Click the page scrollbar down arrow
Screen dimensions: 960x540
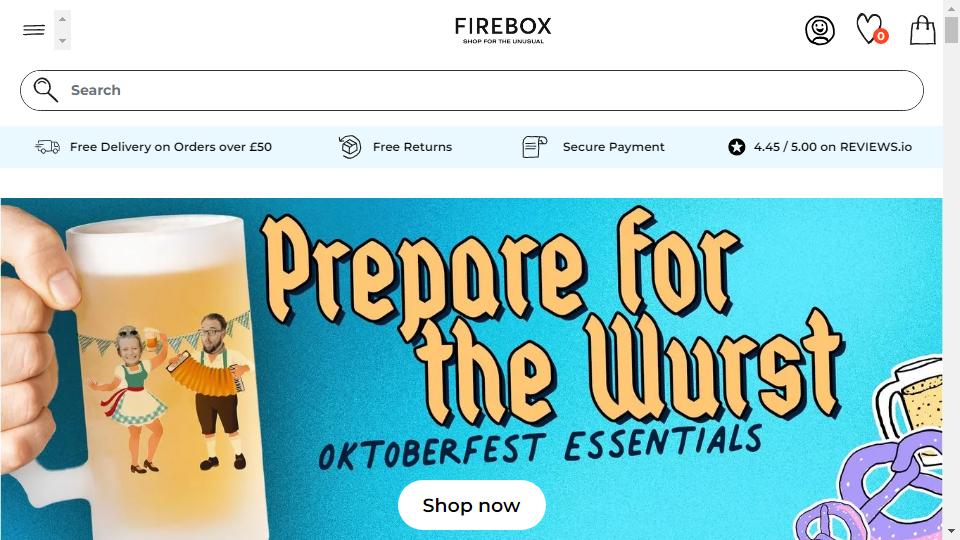tap(951, 531)
